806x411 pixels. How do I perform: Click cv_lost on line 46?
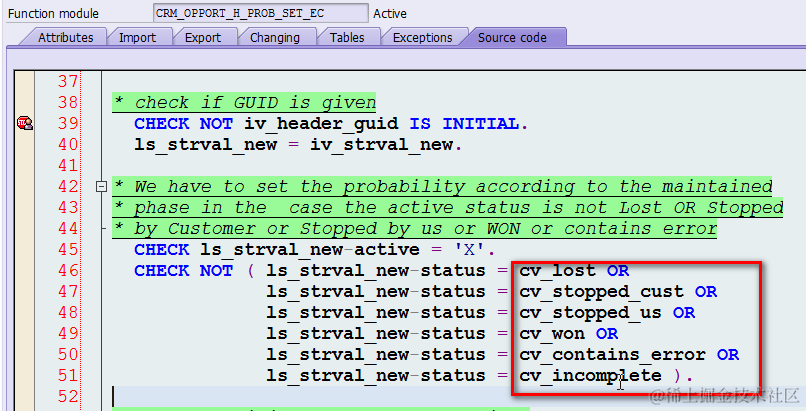(x=557, y=271)
